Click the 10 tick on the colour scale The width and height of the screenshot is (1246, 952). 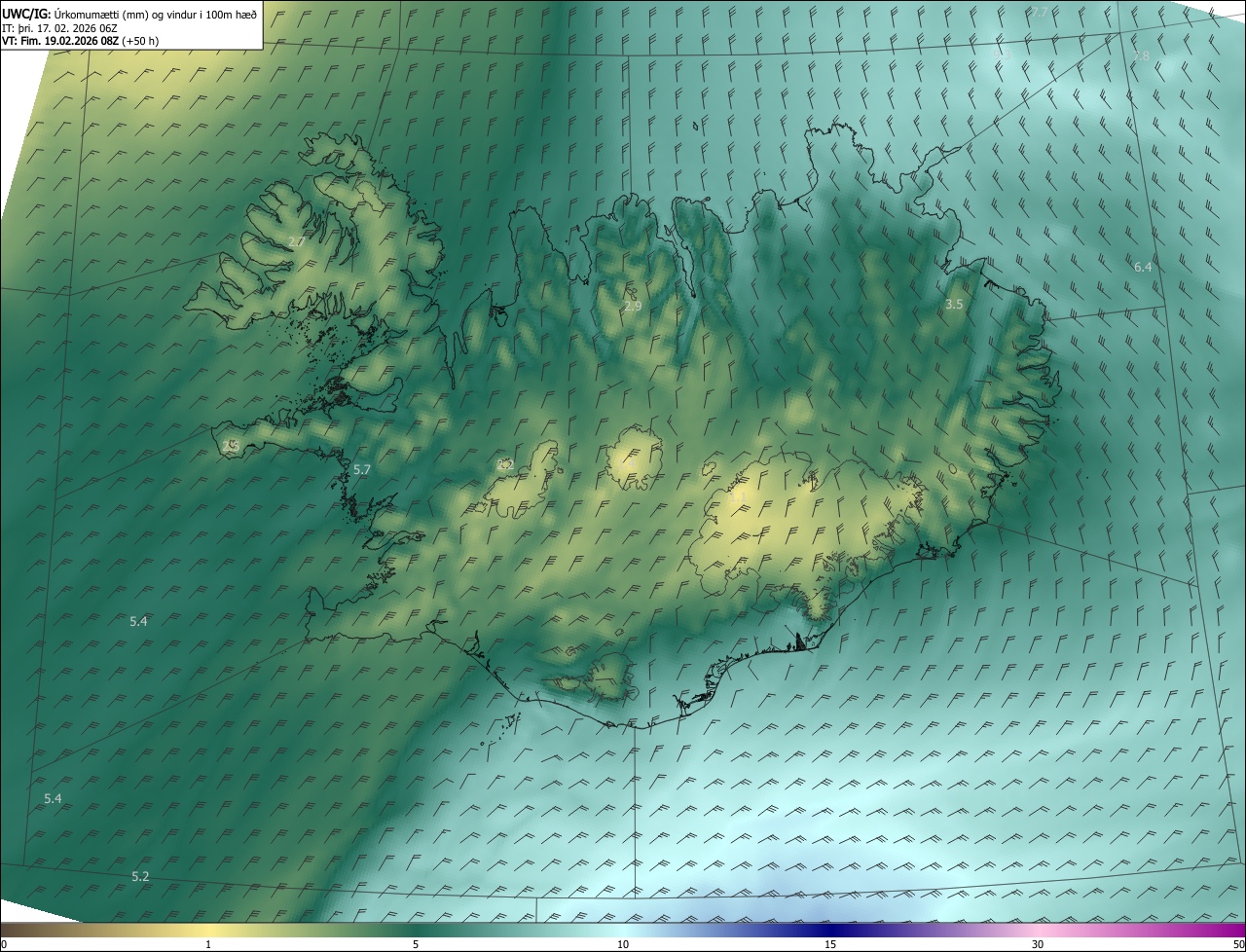coord(623,945)
